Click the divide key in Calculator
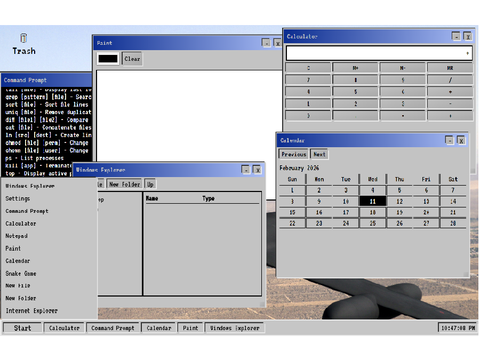The height and width of the screenshot is (360, 480). [450, 80]
